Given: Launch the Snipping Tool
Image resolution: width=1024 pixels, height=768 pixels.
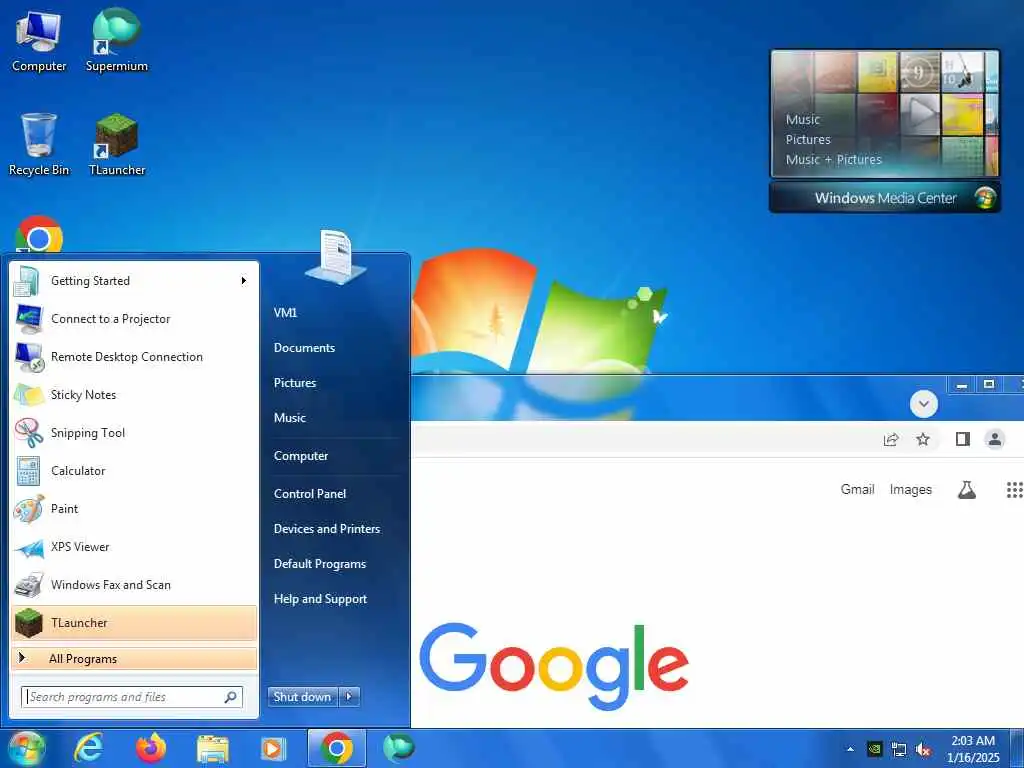Looking at the screenshot, I should tap(134, 432).
